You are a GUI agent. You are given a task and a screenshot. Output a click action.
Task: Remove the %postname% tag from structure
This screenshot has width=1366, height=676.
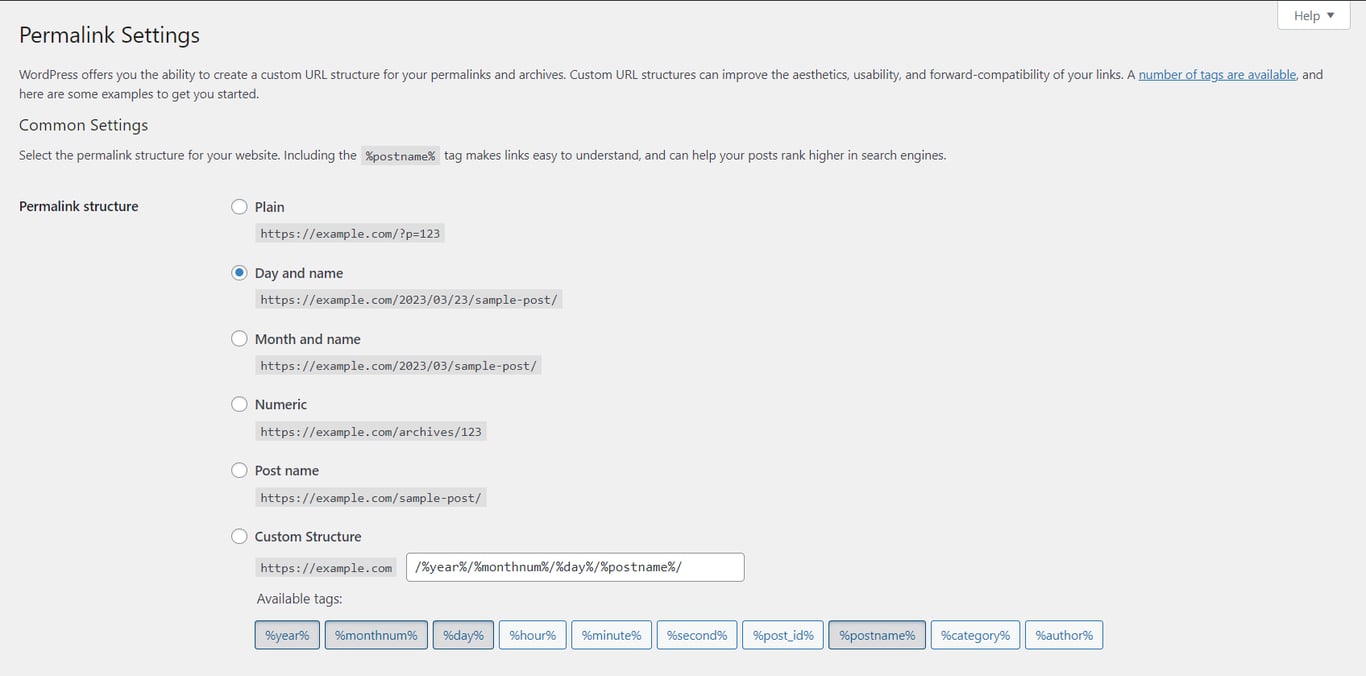click(x=876, y=634)
